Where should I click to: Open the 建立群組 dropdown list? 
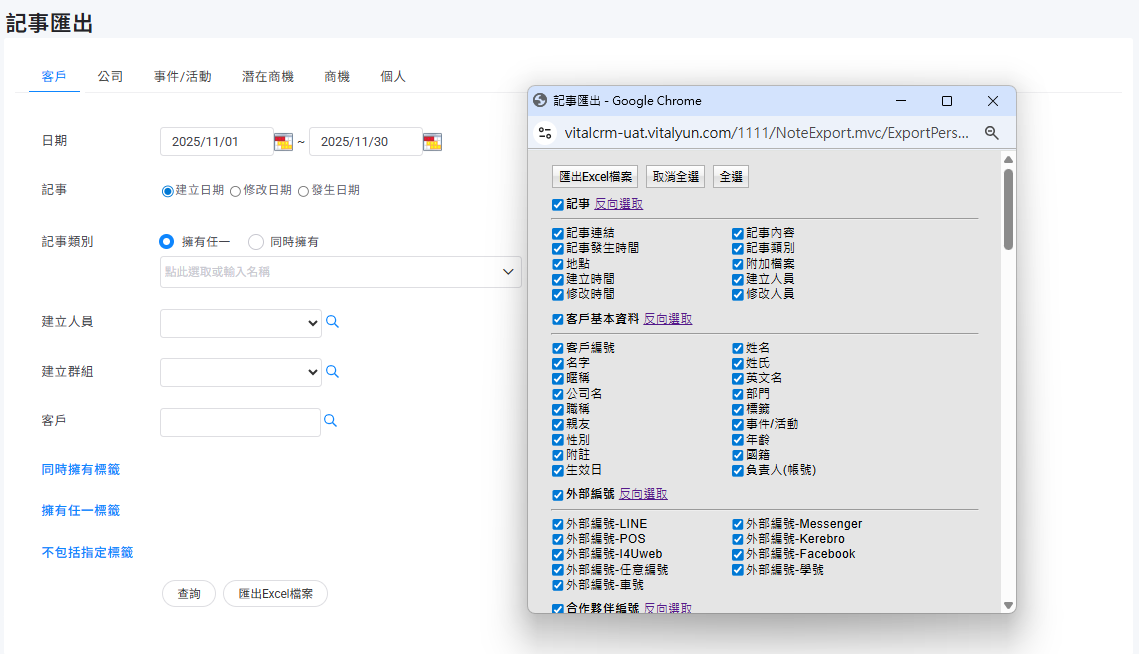(241, 372)
